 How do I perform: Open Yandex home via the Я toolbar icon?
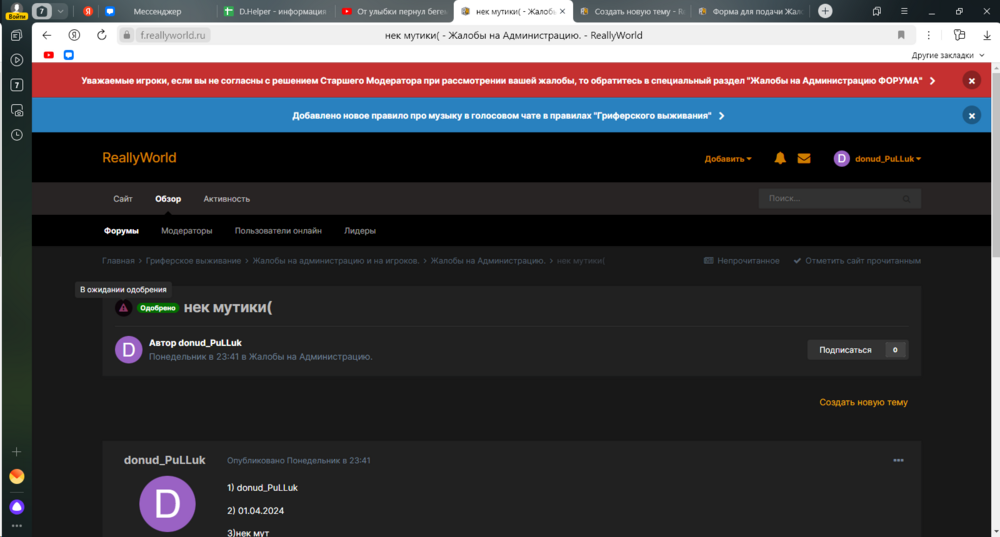[x=74, y=35]
